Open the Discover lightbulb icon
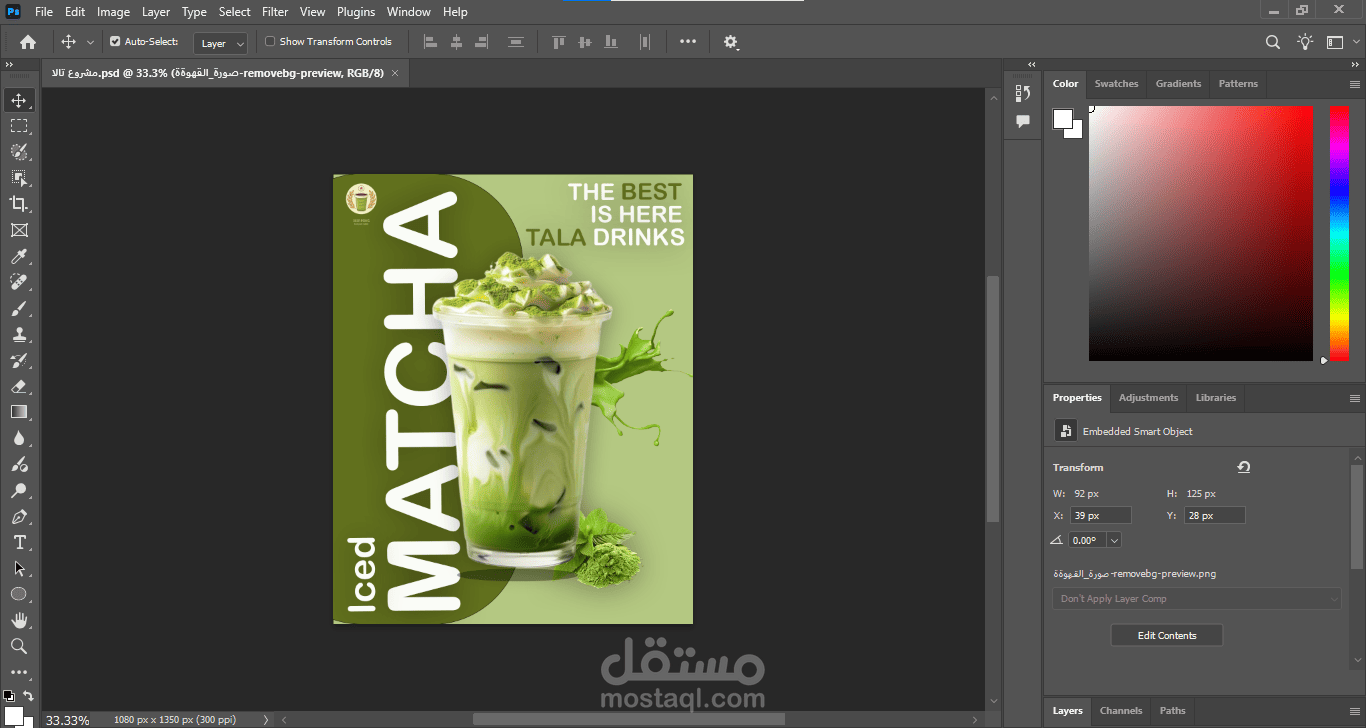The image size is (1366, 728). click(x=1305, y=42)
